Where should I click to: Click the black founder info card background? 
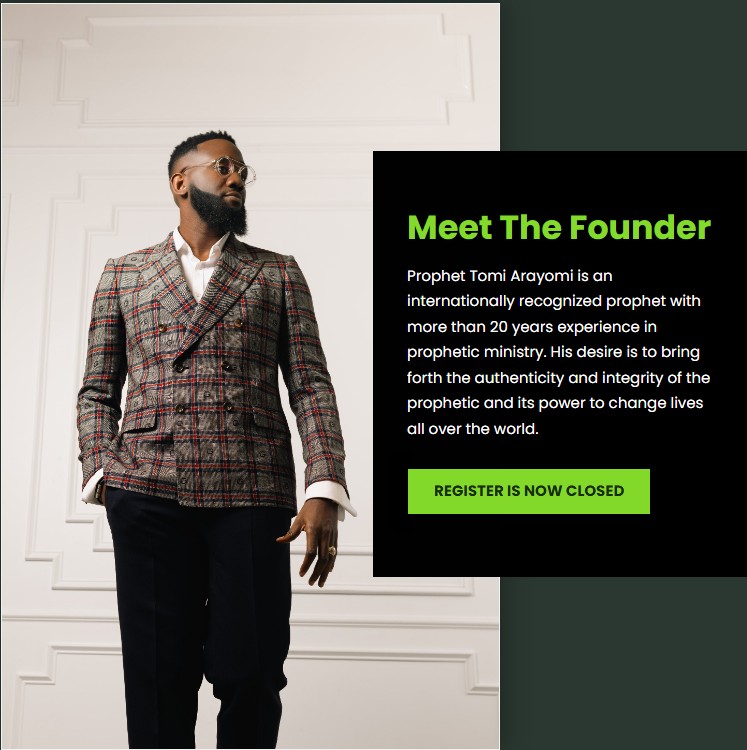click(560, 545)
